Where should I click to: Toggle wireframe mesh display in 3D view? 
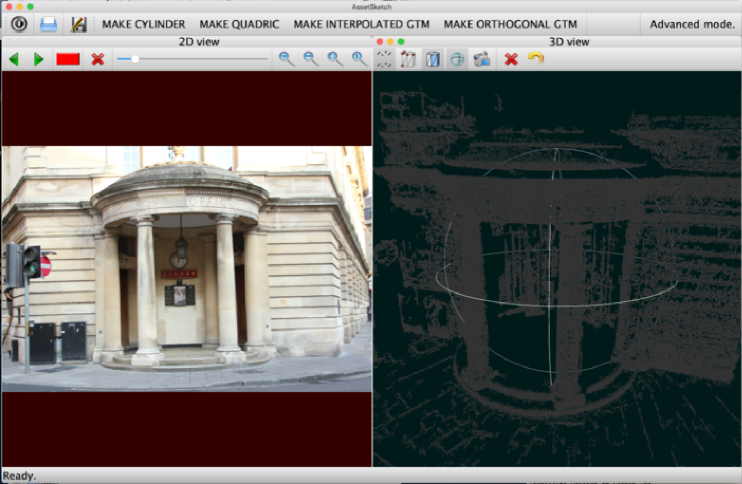pos(408,59)
